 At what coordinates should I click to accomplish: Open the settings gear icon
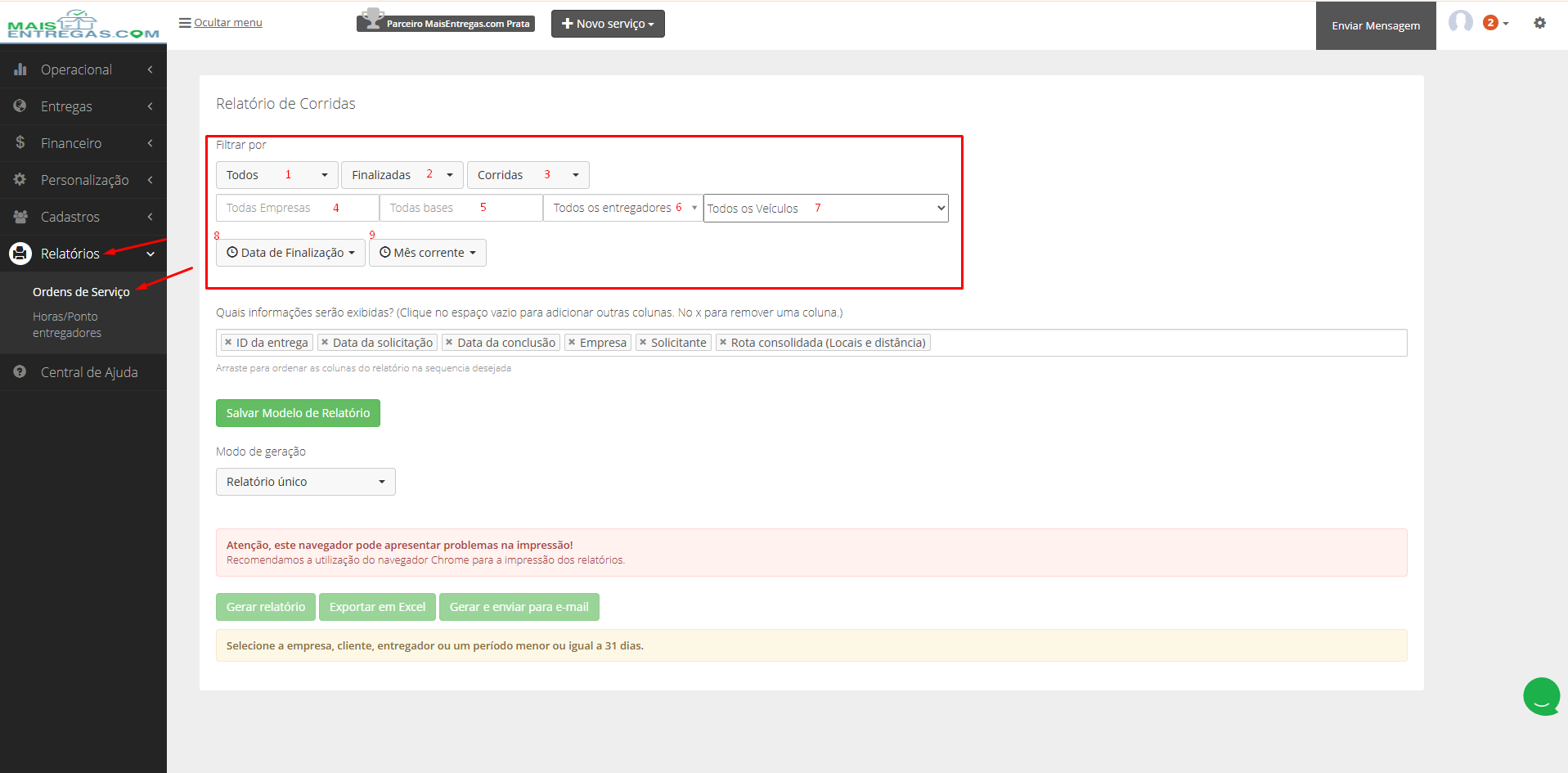(1540, 23)
